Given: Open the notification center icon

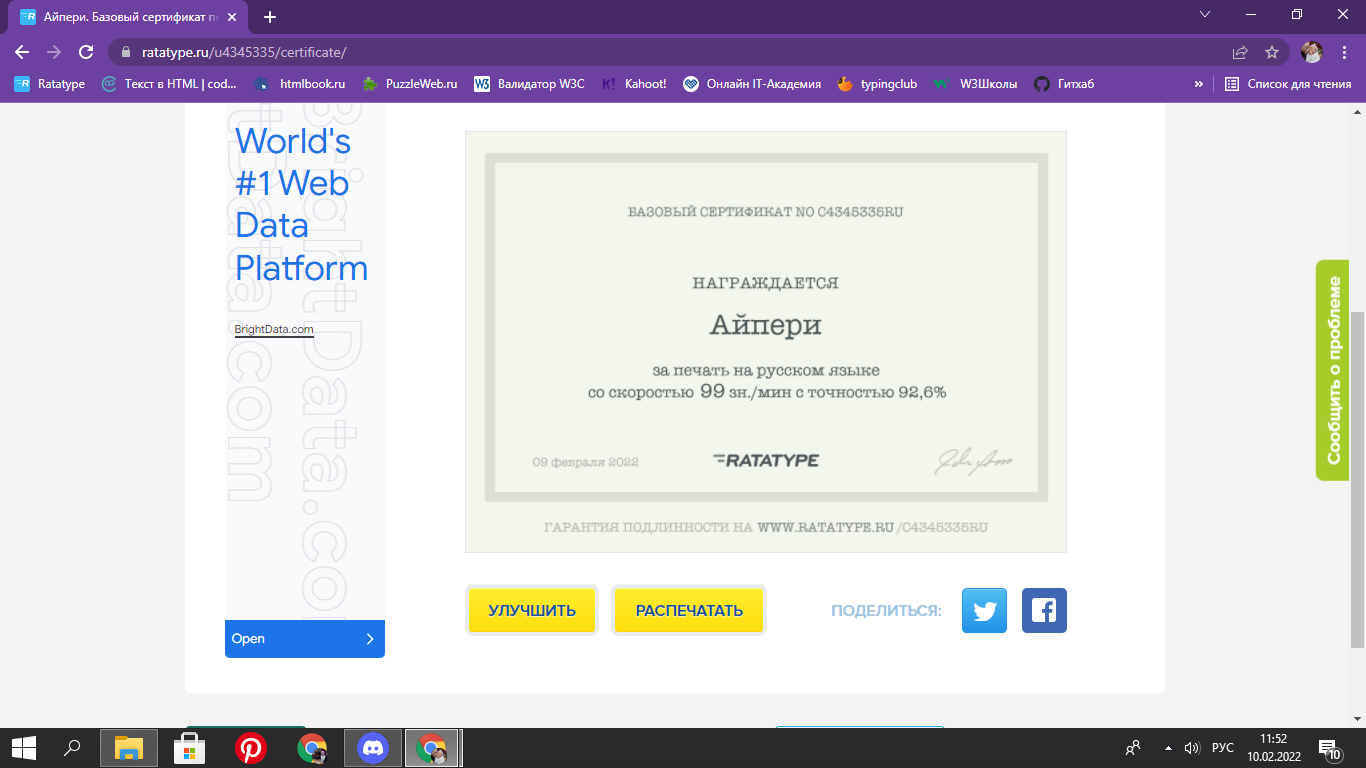Looking at the screenshot, I should click(x=1331, y=748).
